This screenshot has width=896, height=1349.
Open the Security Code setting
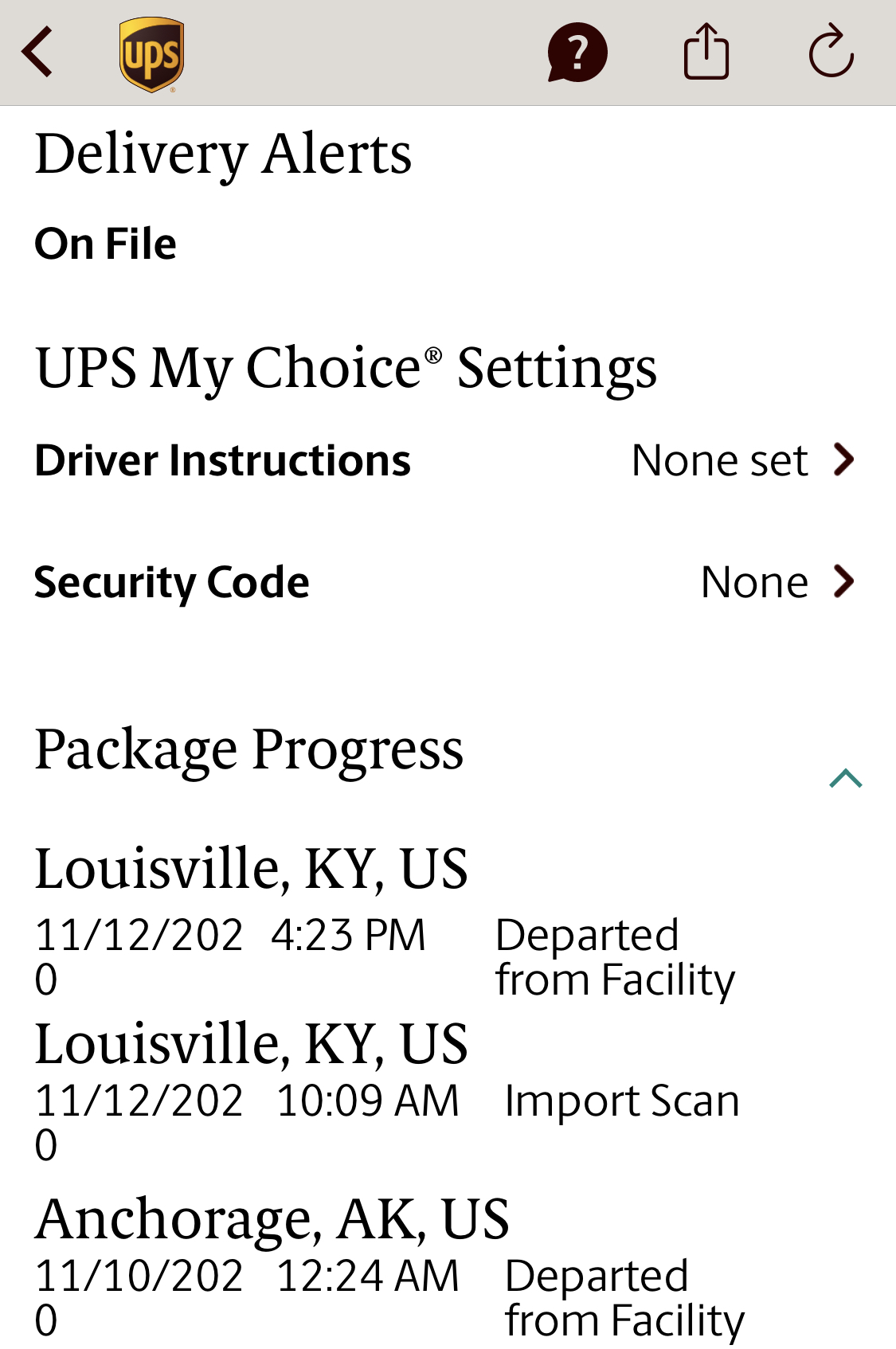pyautogui.click(x=172, y=582)
